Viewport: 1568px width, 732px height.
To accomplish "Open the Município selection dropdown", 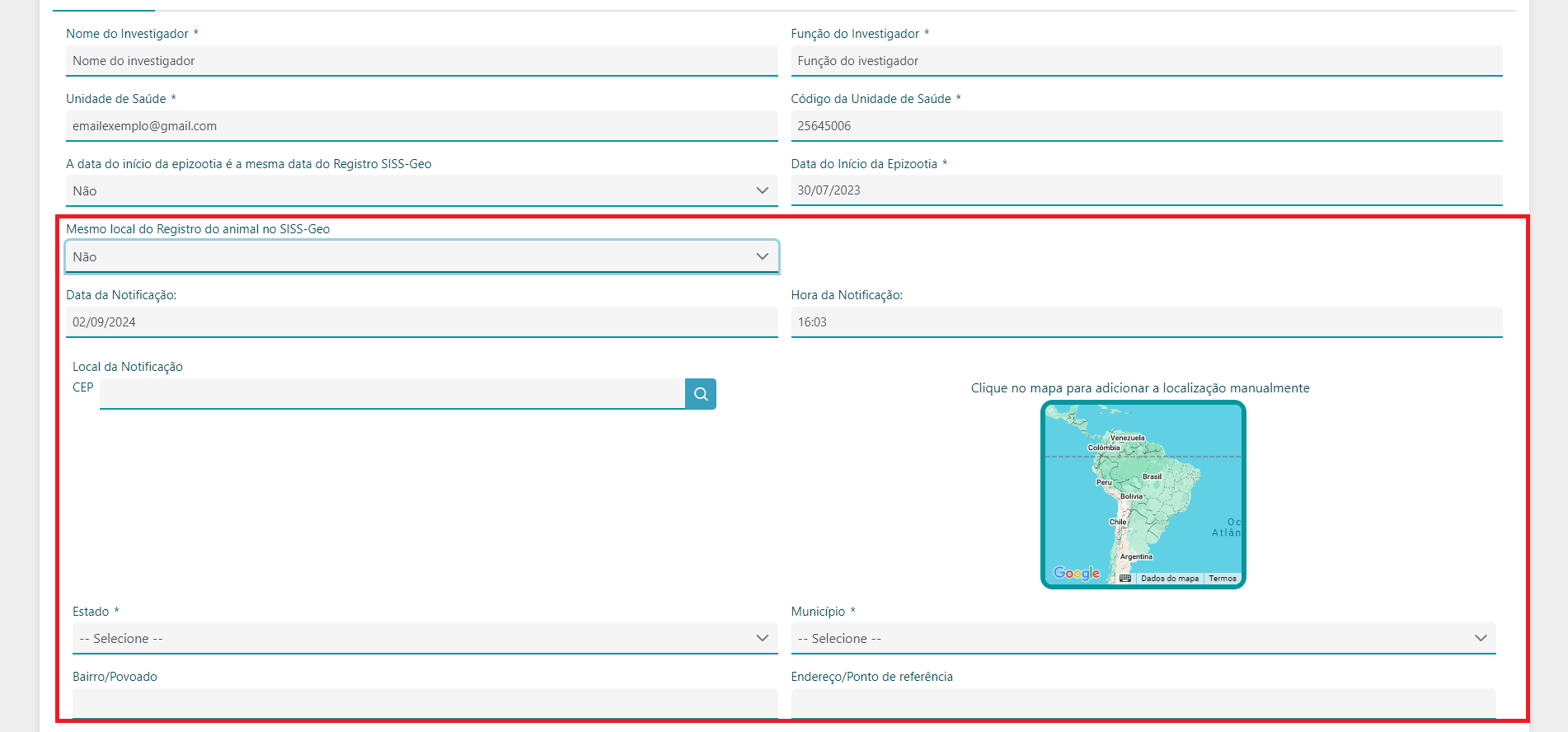I will tap(1143, 639).
